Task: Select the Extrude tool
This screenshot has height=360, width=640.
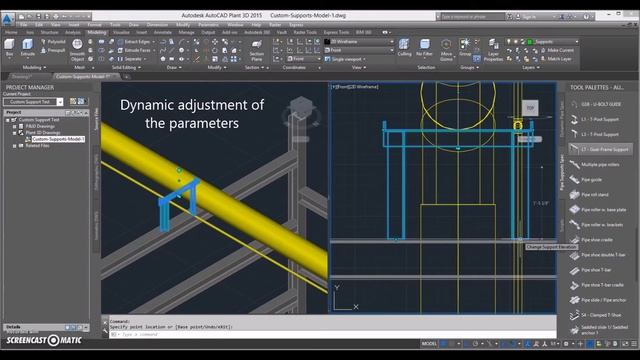Action: click(x=27, y=47)
